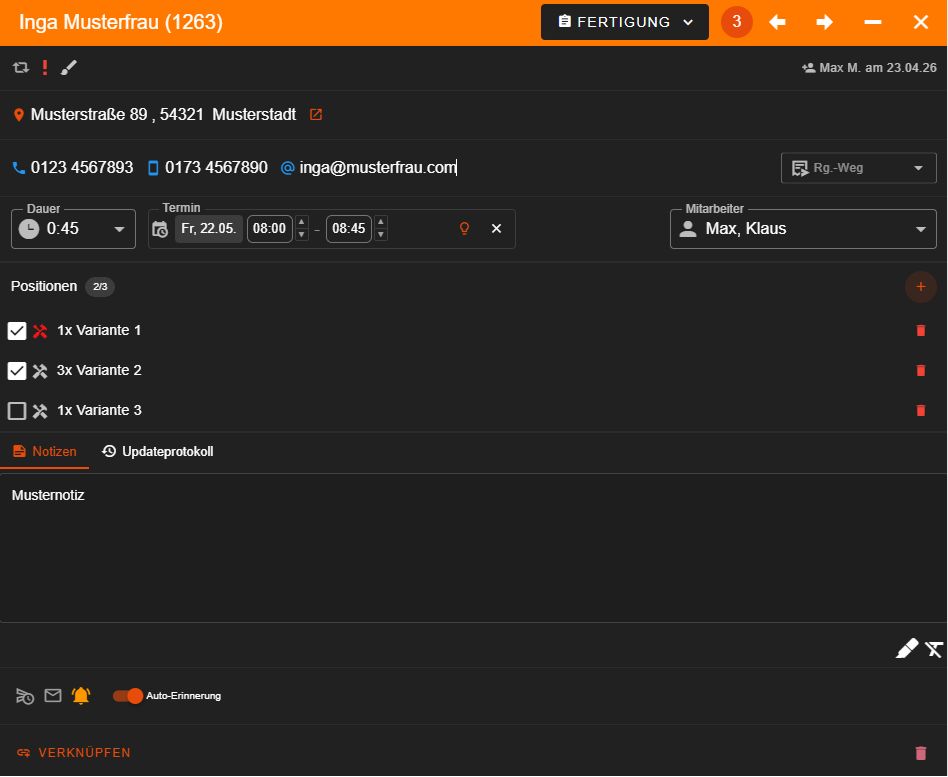Close the dialog with the X button

[x=921, y=22]
